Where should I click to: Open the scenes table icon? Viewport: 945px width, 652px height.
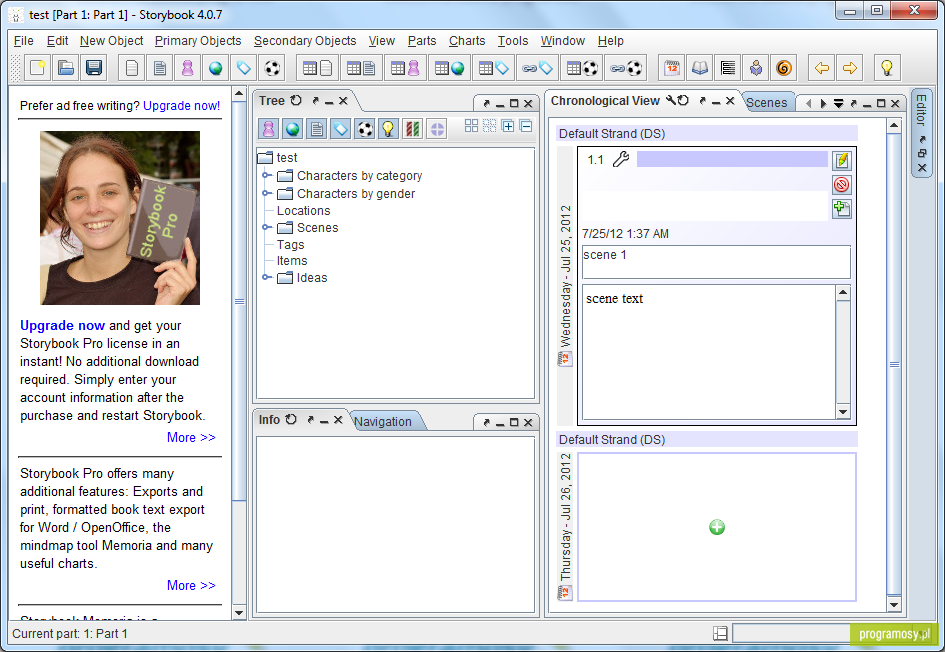(x=361, y=68)
